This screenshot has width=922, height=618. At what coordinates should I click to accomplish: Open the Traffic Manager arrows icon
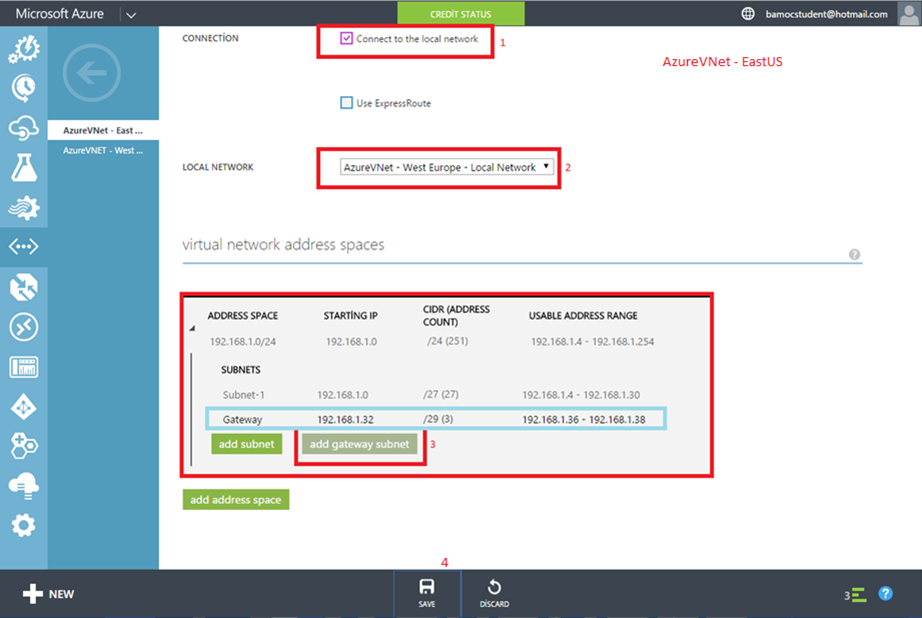[24, 287]
